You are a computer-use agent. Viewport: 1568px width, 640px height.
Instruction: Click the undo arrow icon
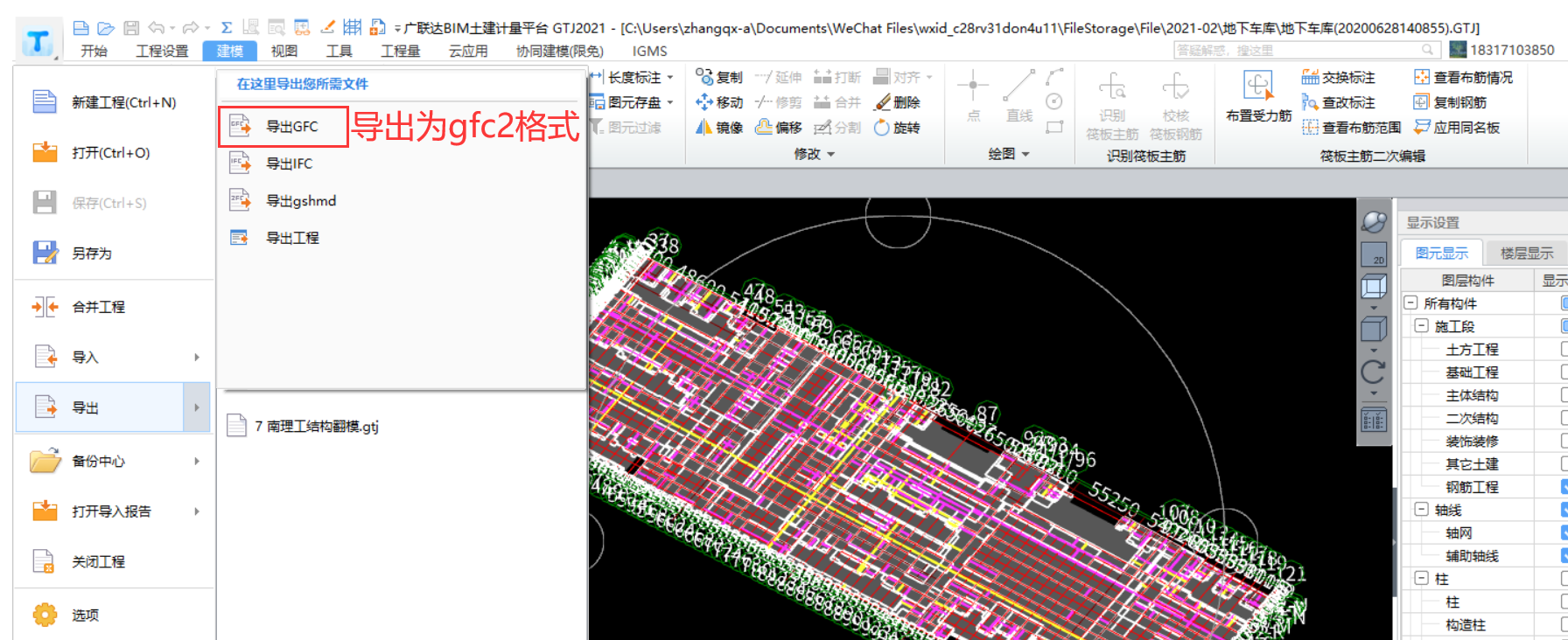(157, 28)
